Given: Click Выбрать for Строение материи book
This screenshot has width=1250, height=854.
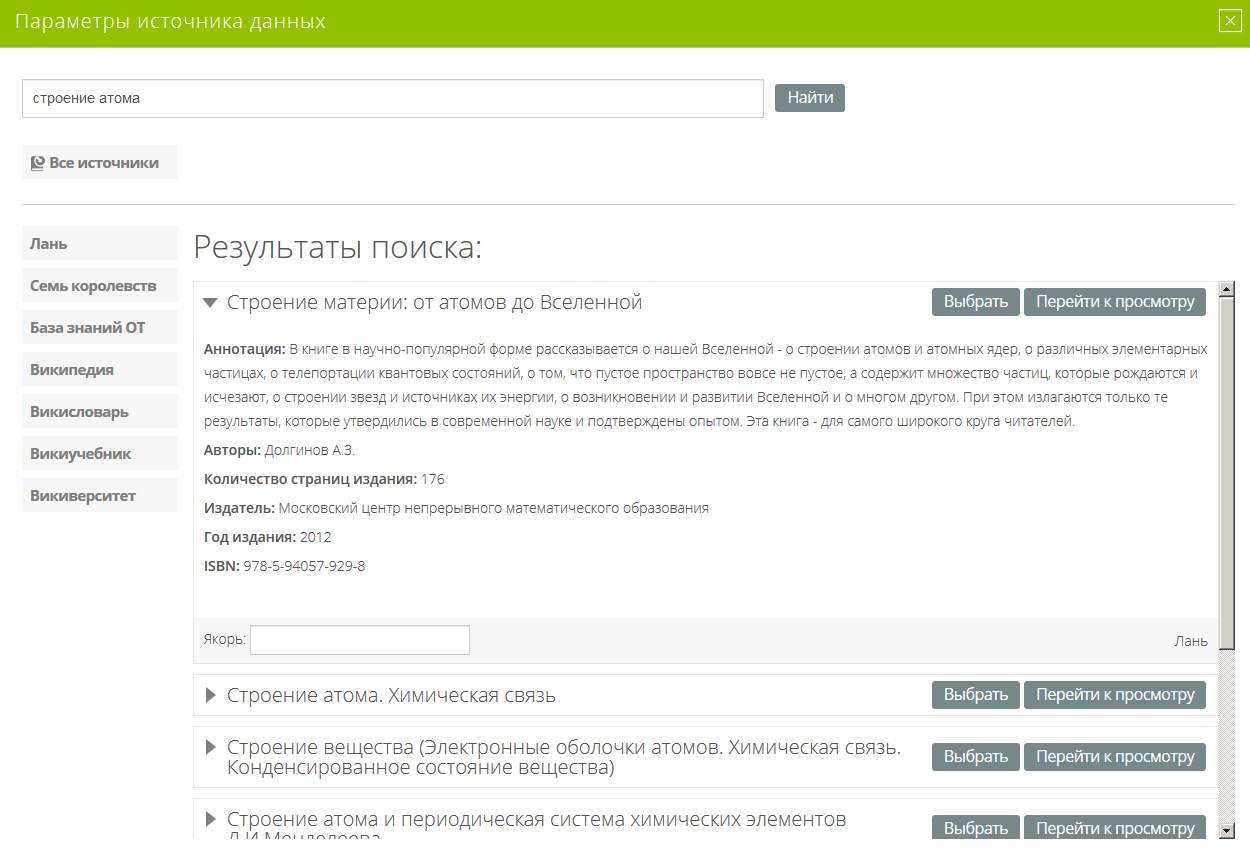Looking at the screenshot, I should (975, 302).
